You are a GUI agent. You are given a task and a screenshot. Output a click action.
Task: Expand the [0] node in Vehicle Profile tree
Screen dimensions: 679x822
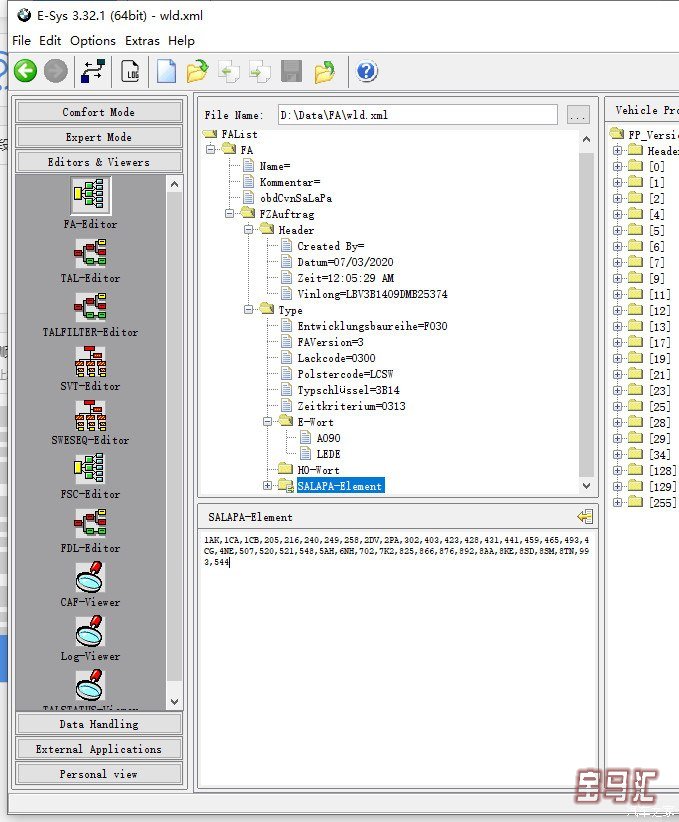(x=617, y=166)
